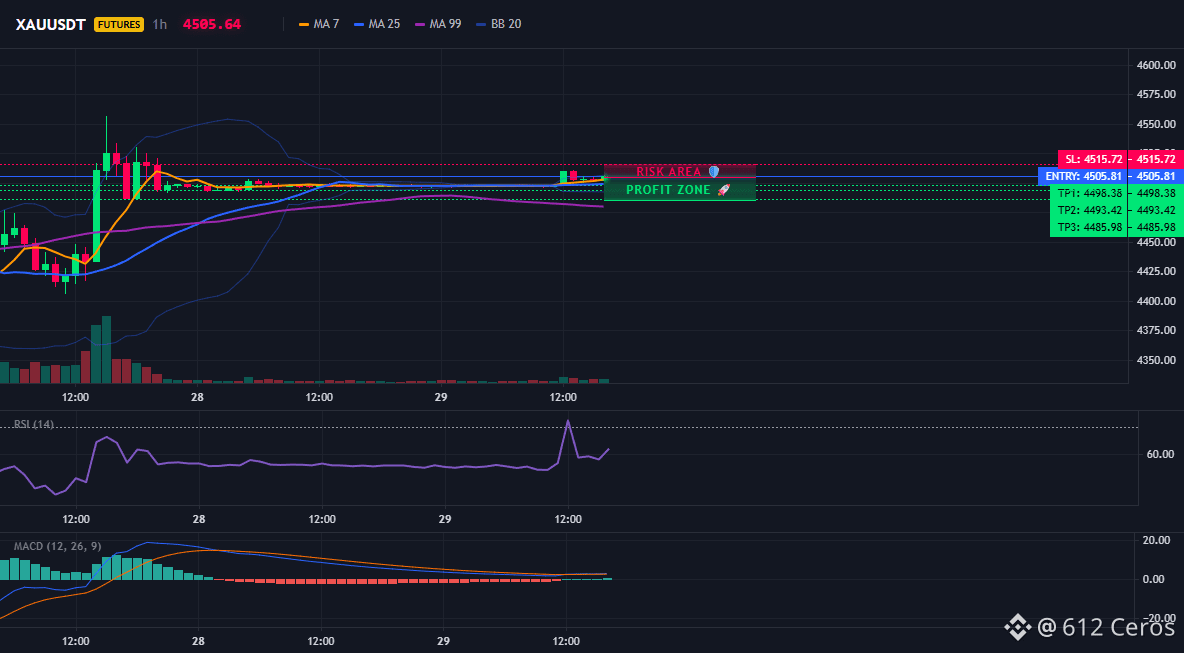
Task: Select the TP1 4498.38 label
Action: (1116, 193)
